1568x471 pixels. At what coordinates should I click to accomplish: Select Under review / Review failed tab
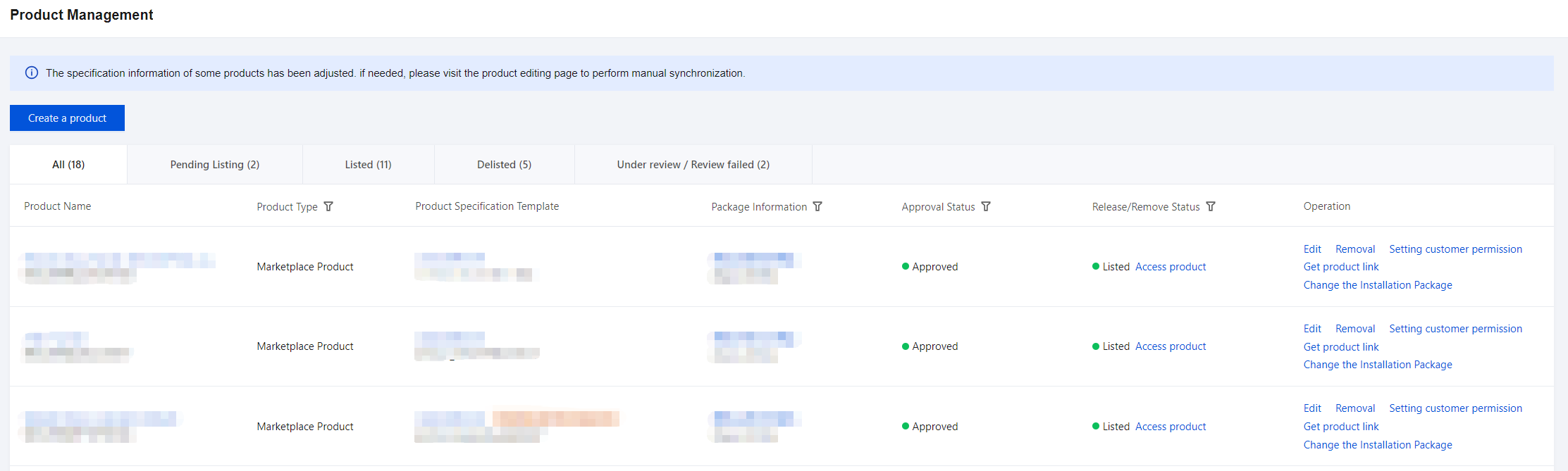click(693, 164)
